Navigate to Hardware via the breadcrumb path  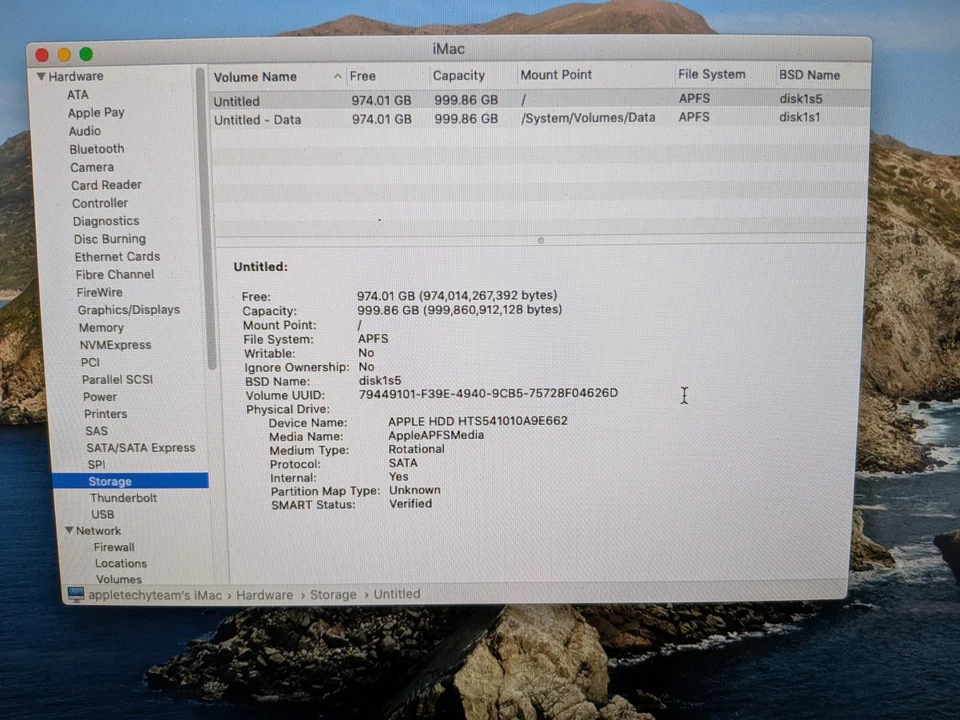point(264,594)
